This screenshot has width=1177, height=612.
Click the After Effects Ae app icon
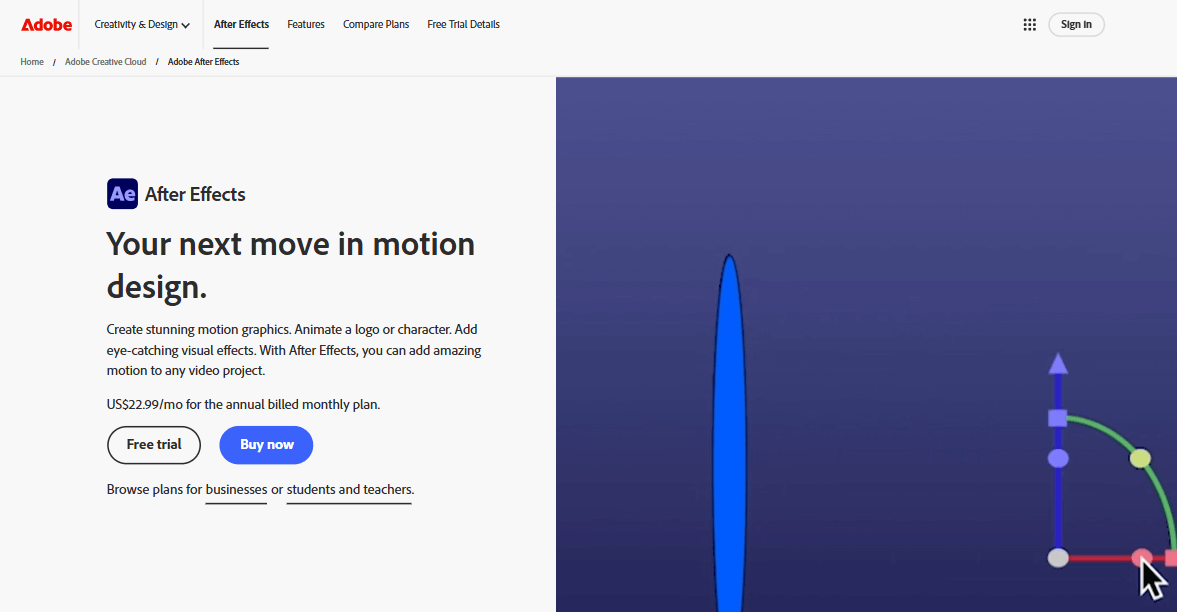122,194
